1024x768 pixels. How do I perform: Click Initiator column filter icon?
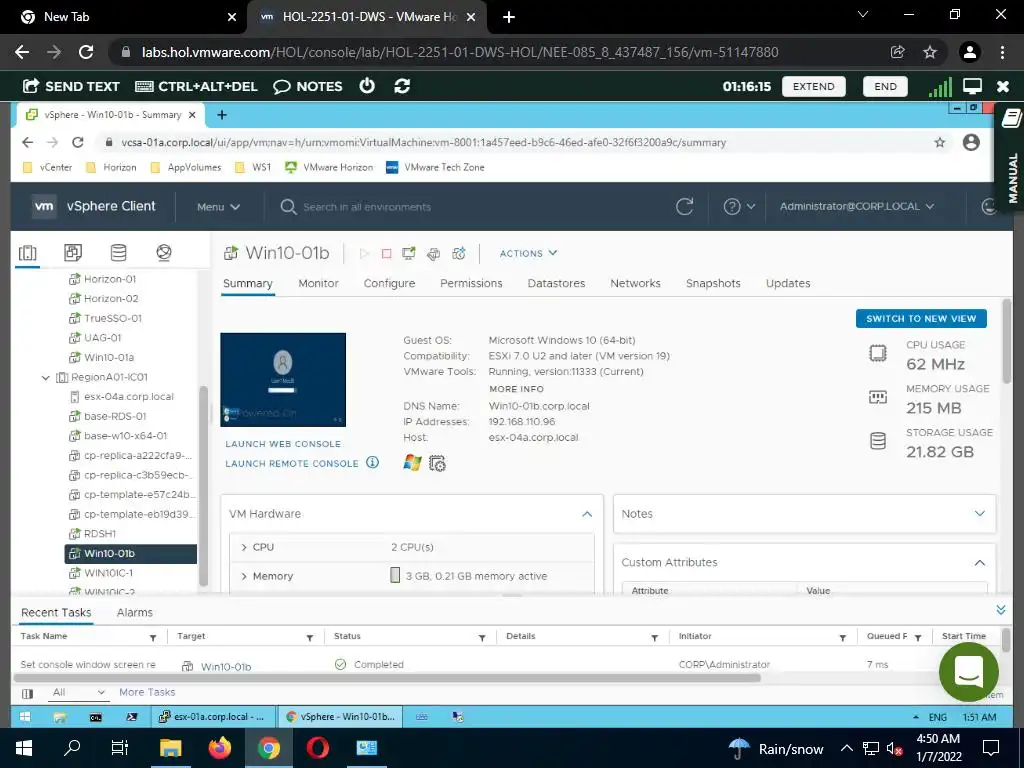(842, 637)
